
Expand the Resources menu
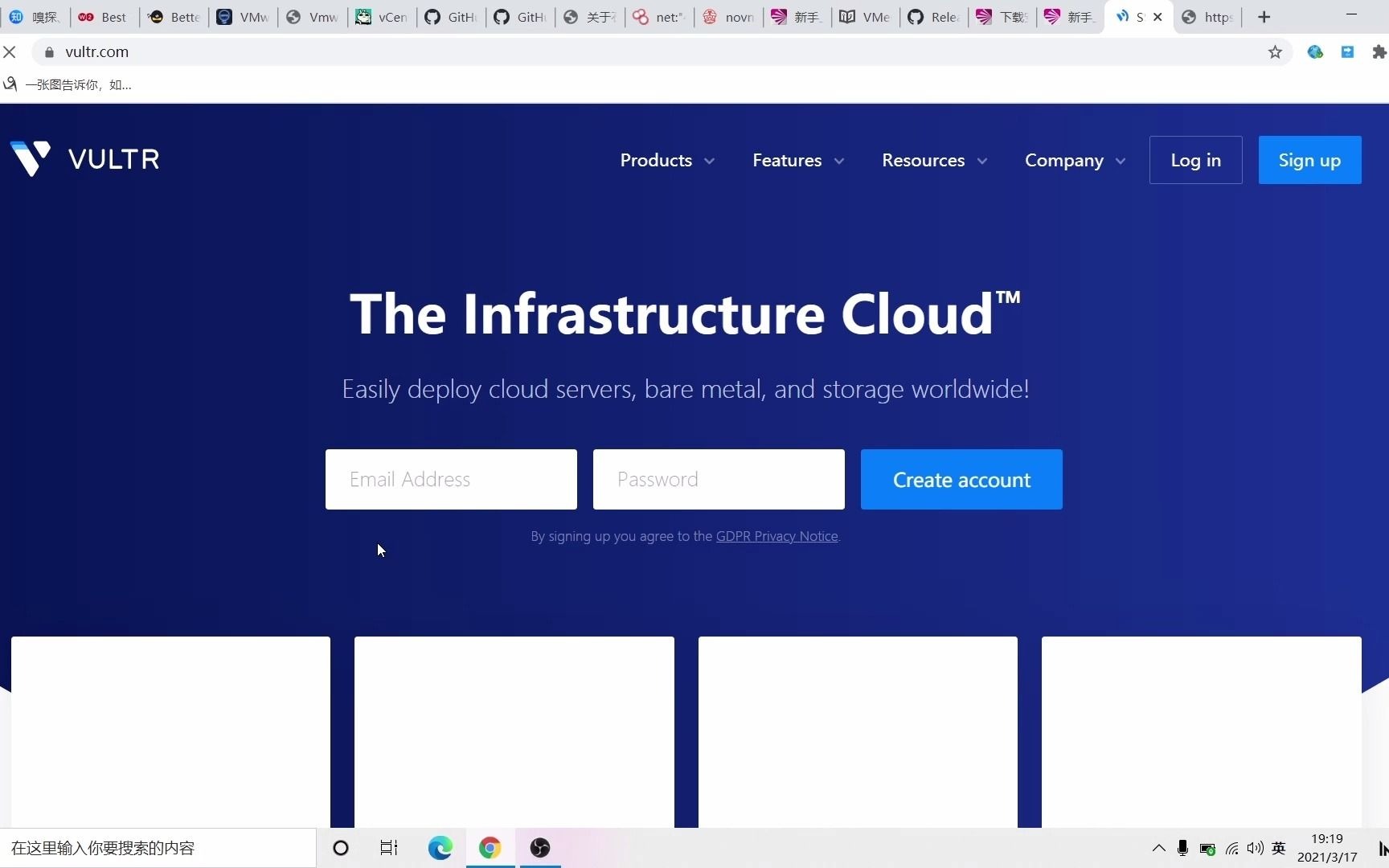pos(934,160)
